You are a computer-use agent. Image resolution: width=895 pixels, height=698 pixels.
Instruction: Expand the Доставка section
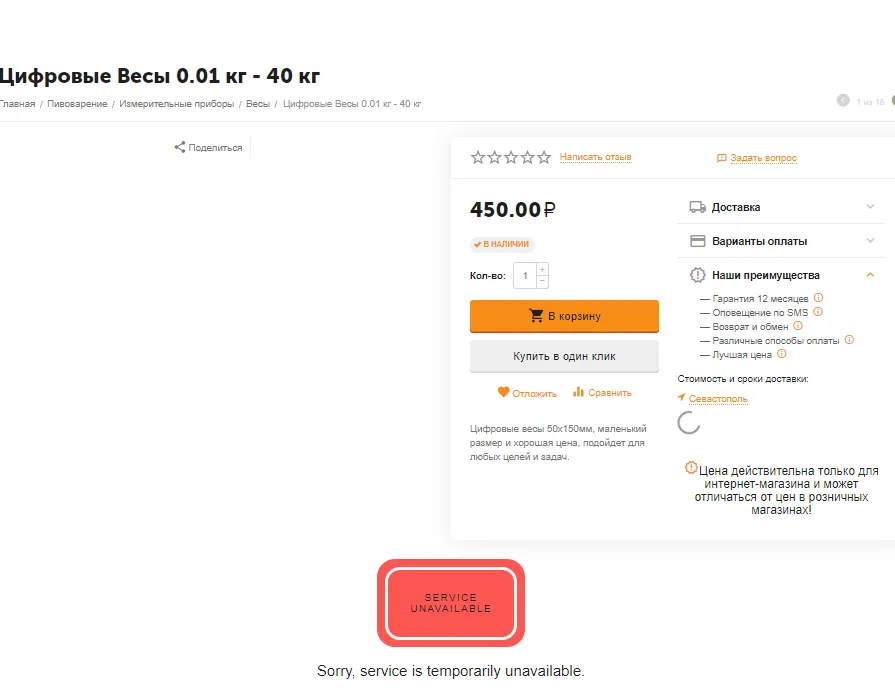[x=781, y=207]
